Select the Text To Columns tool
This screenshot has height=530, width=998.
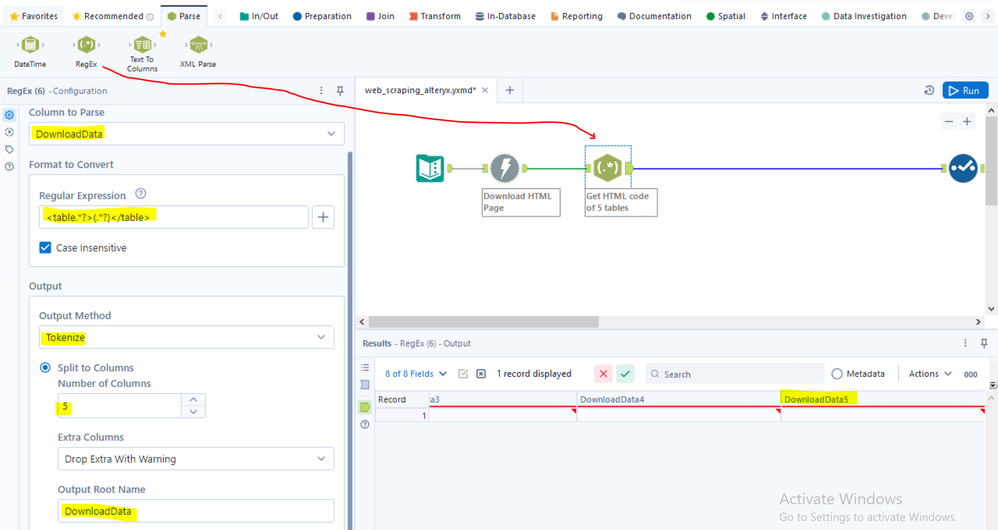[x=143, y=53]
